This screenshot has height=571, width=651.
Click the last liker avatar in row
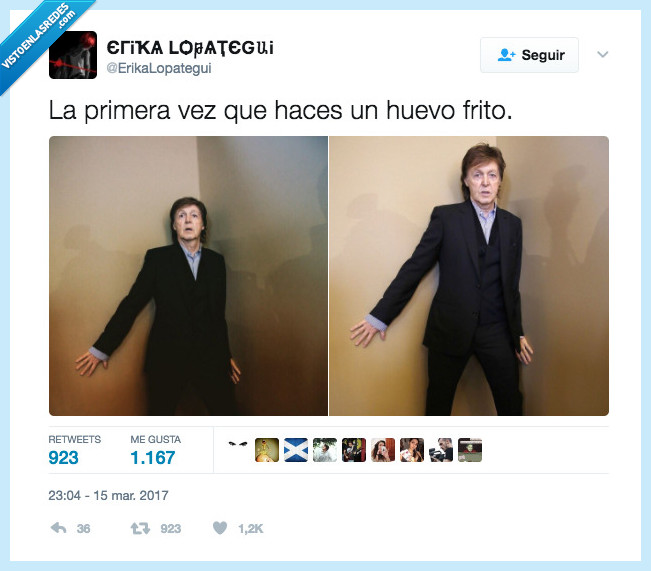pos(470,450)
